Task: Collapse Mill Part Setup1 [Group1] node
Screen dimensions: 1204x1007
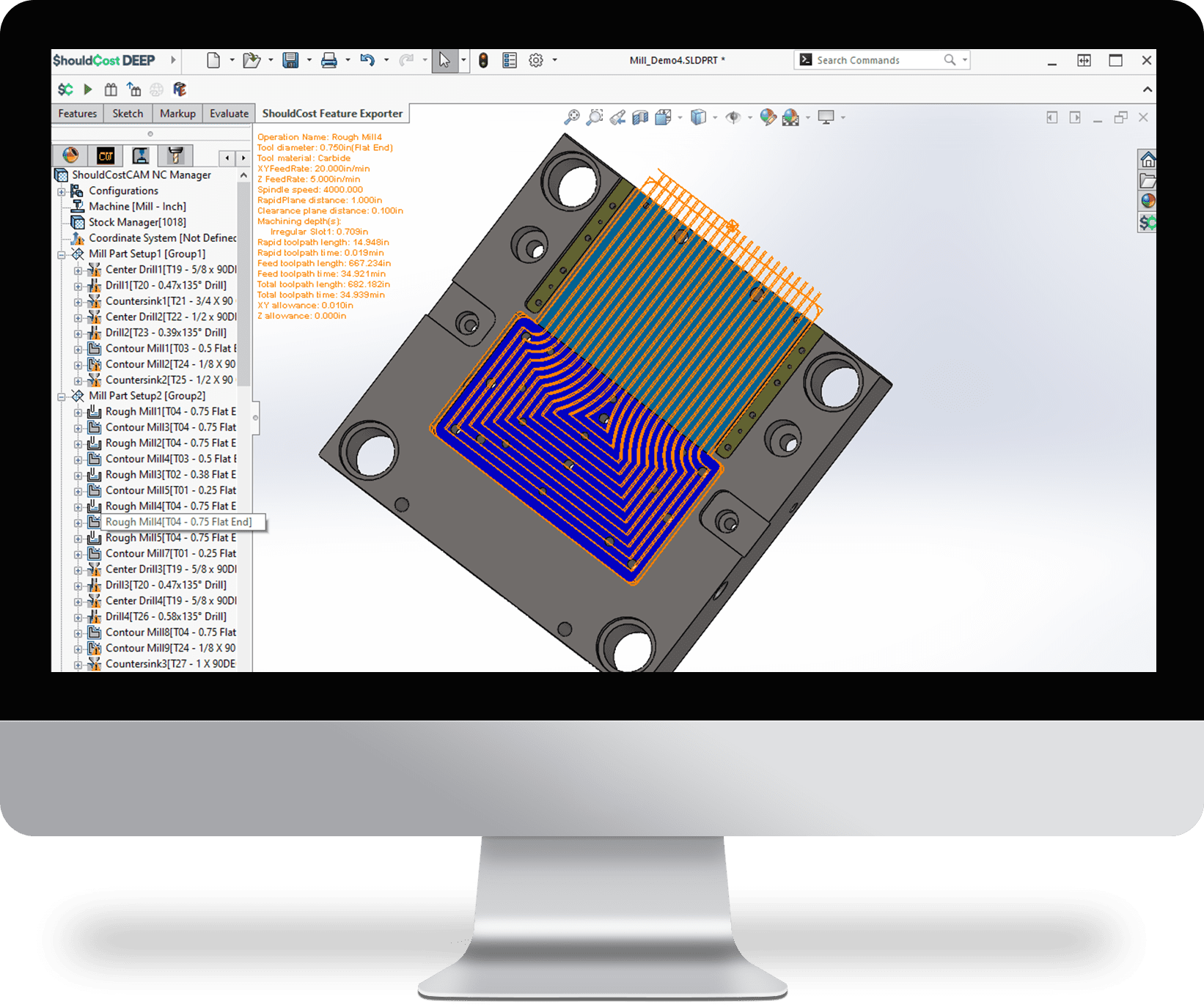Action: click(x=62, y=254)
